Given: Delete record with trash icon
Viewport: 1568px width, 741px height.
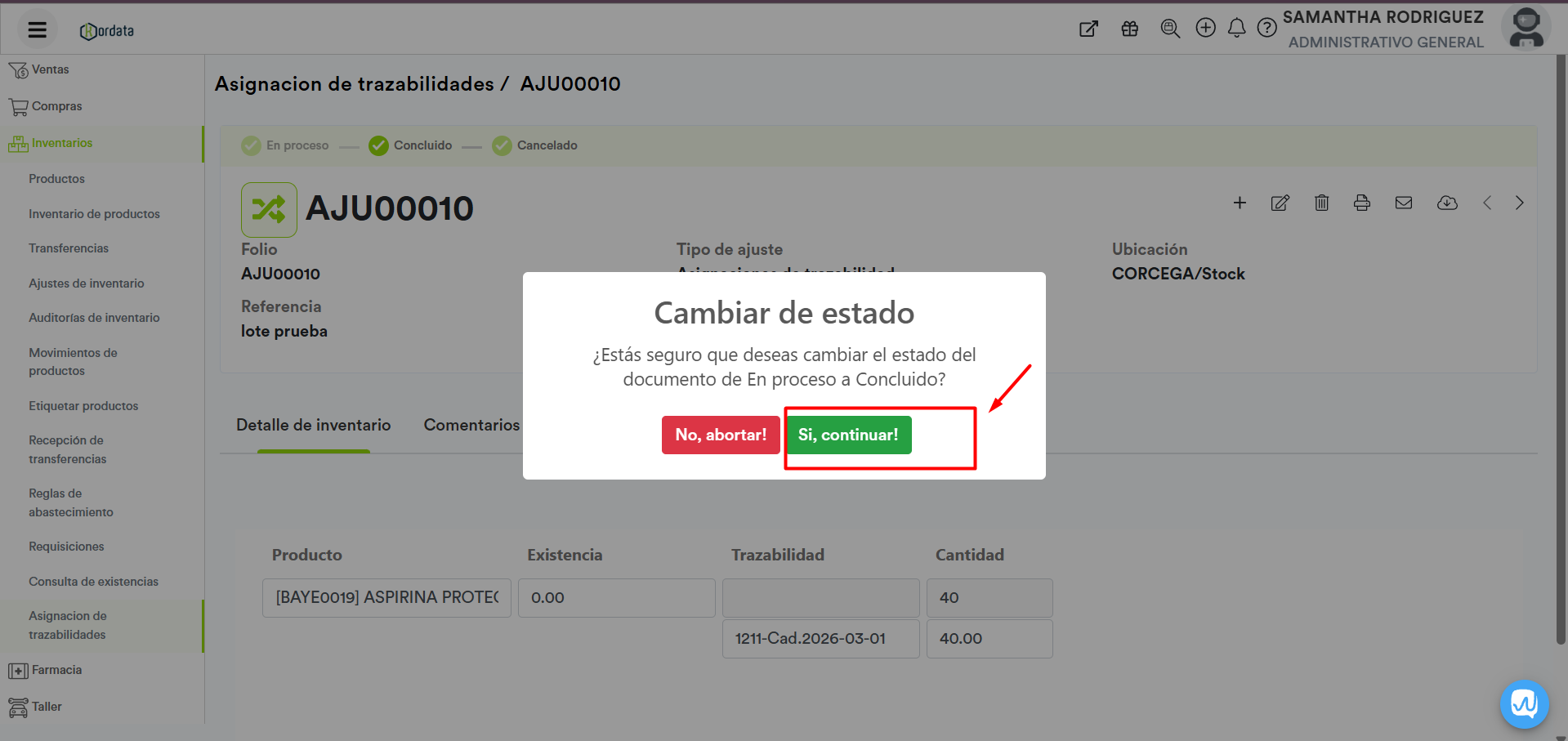Looking at the screenshot, I should tap(1321, 203).
